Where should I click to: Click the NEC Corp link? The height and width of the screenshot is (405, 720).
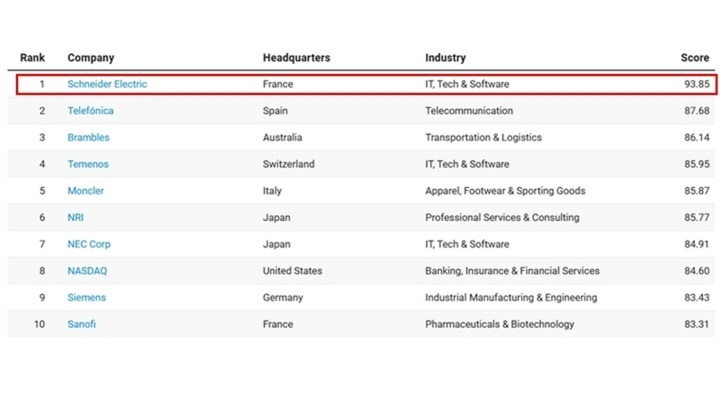point(89,244)
